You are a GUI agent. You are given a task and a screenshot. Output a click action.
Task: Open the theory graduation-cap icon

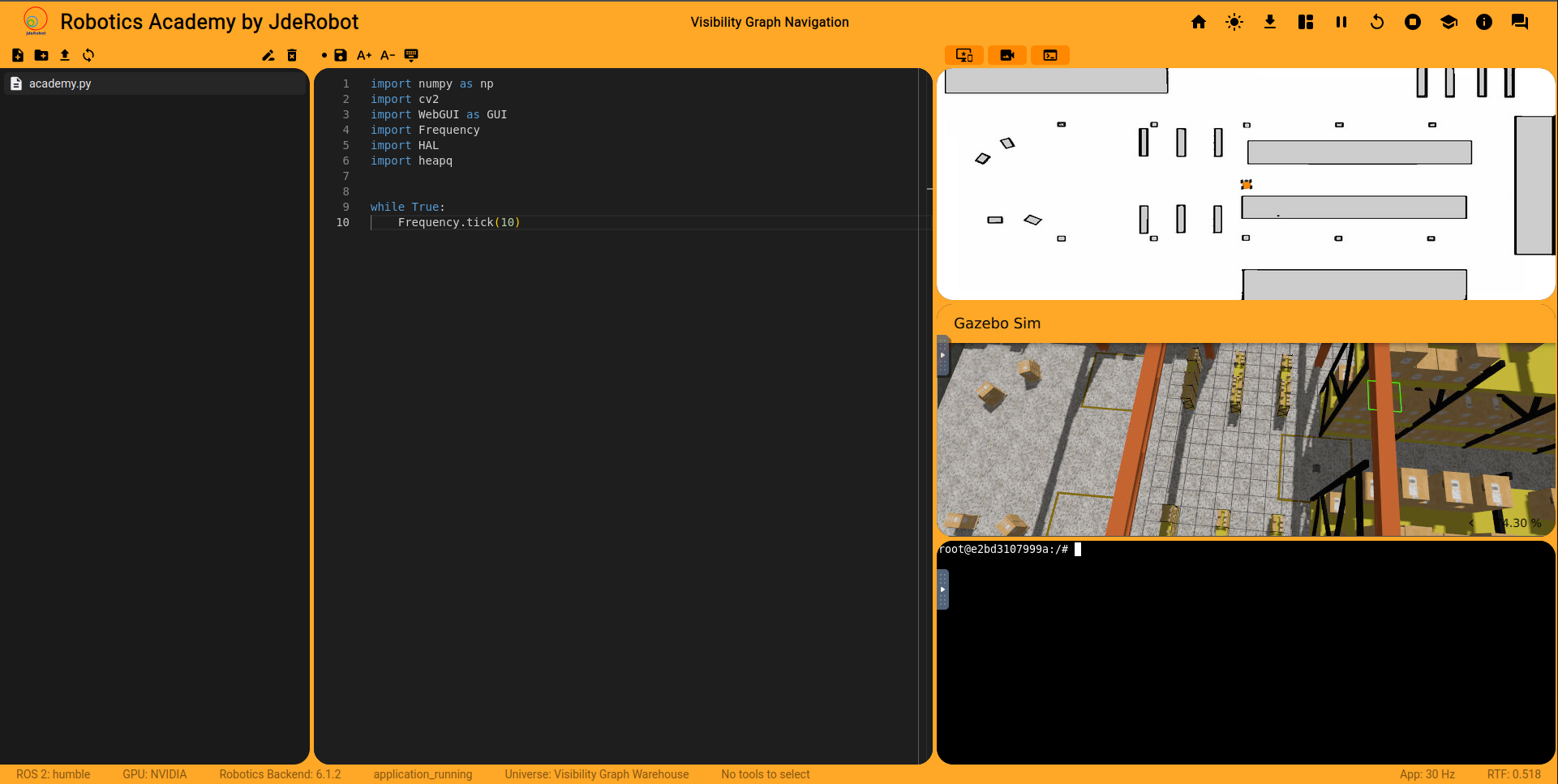point(1448,22)
